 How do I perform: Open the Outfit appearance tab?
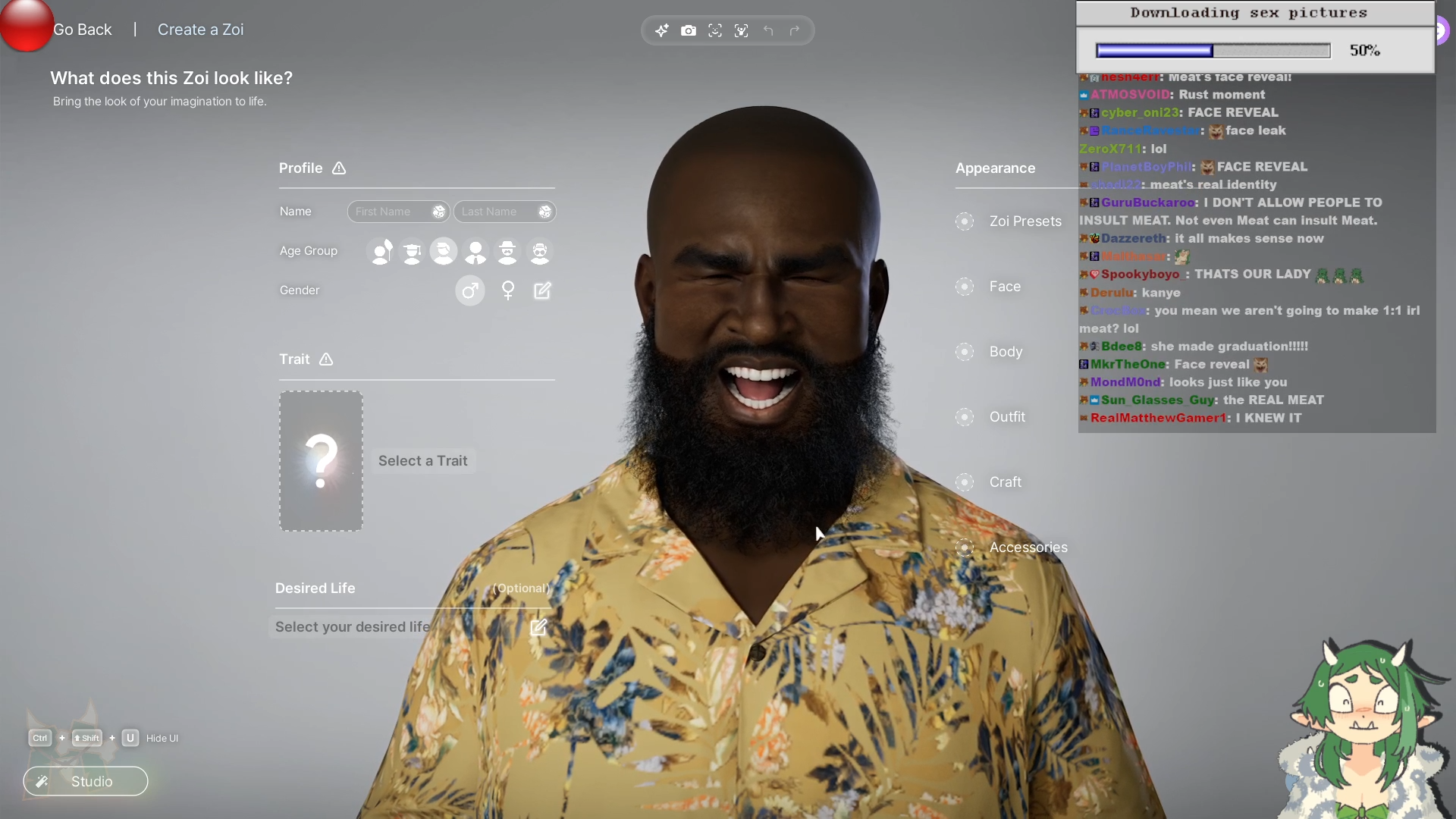[1006, 417]
